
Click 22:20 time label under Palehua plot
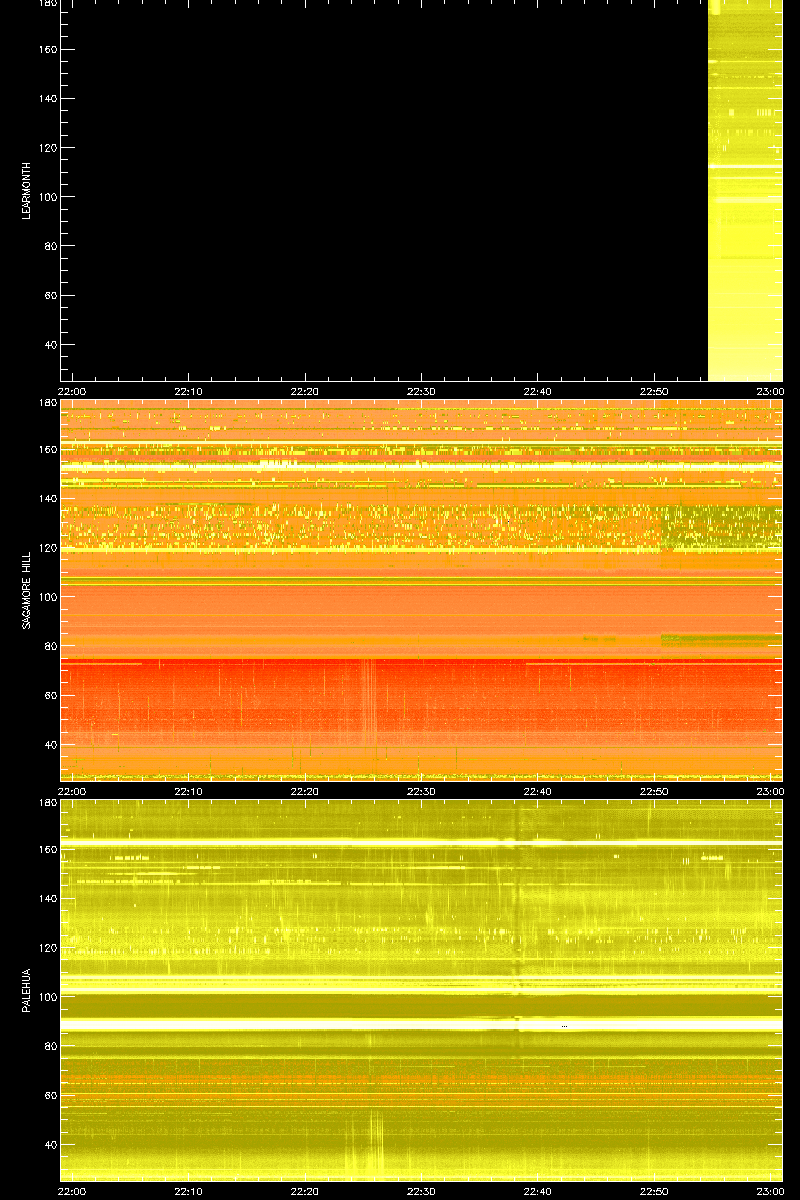coord(305,1191)
